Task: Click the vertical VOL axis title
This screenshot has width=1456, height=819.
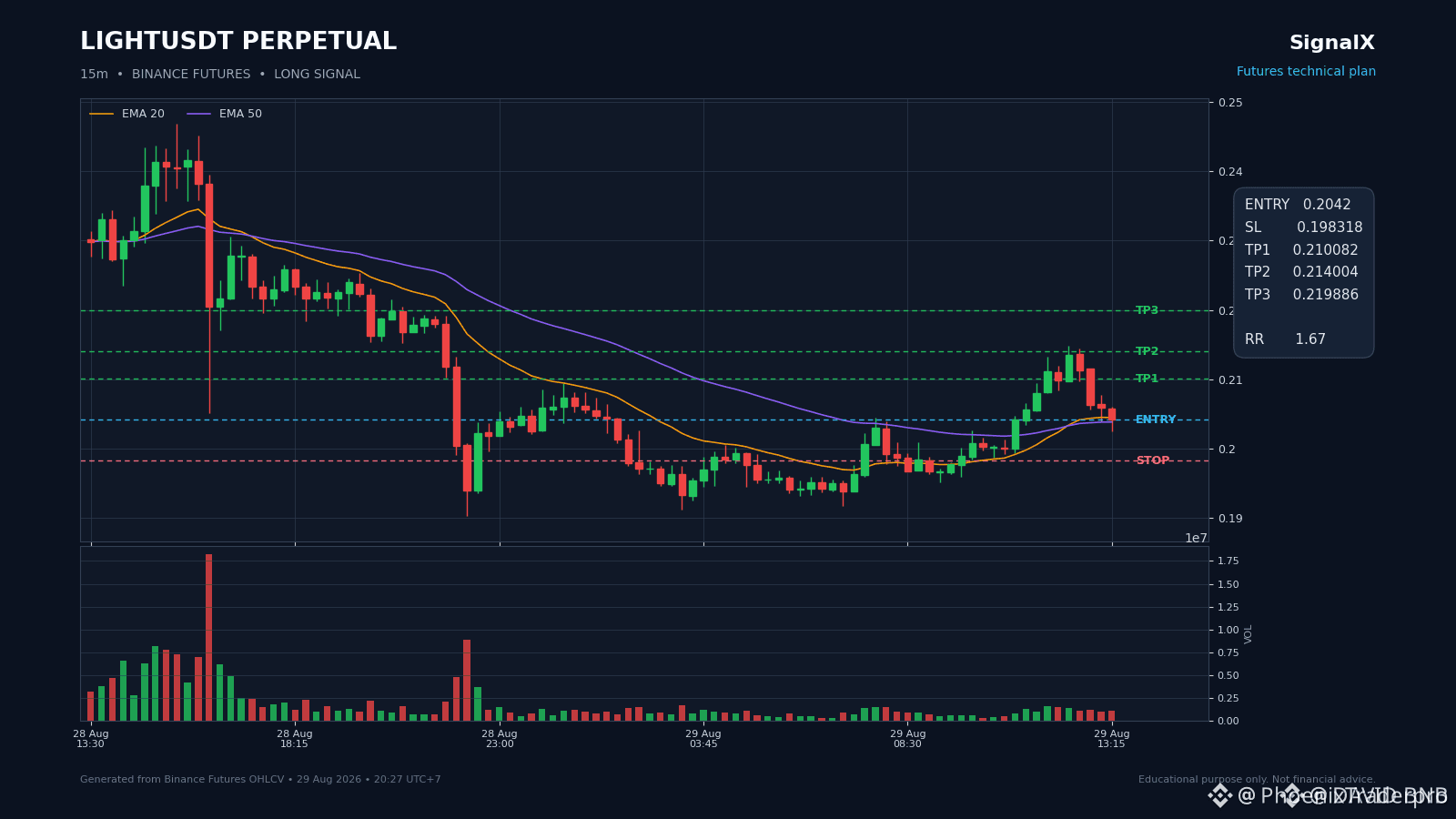Action: tap(1249, 633)
